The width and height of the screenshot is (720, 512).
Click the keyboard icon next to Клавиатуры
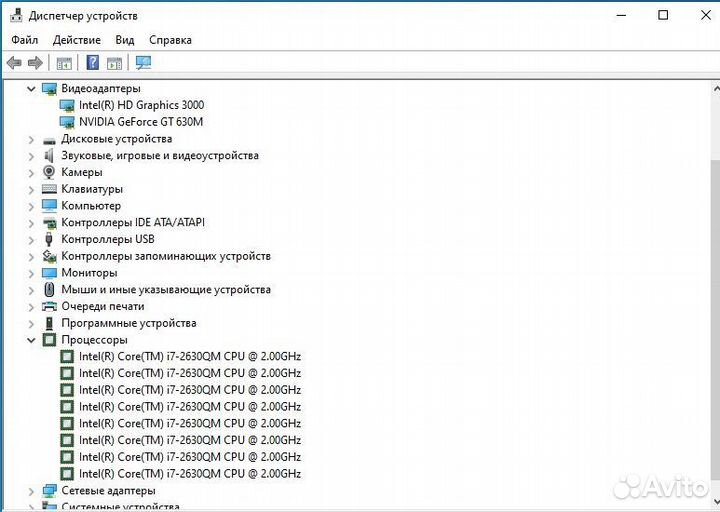point(49,189)
